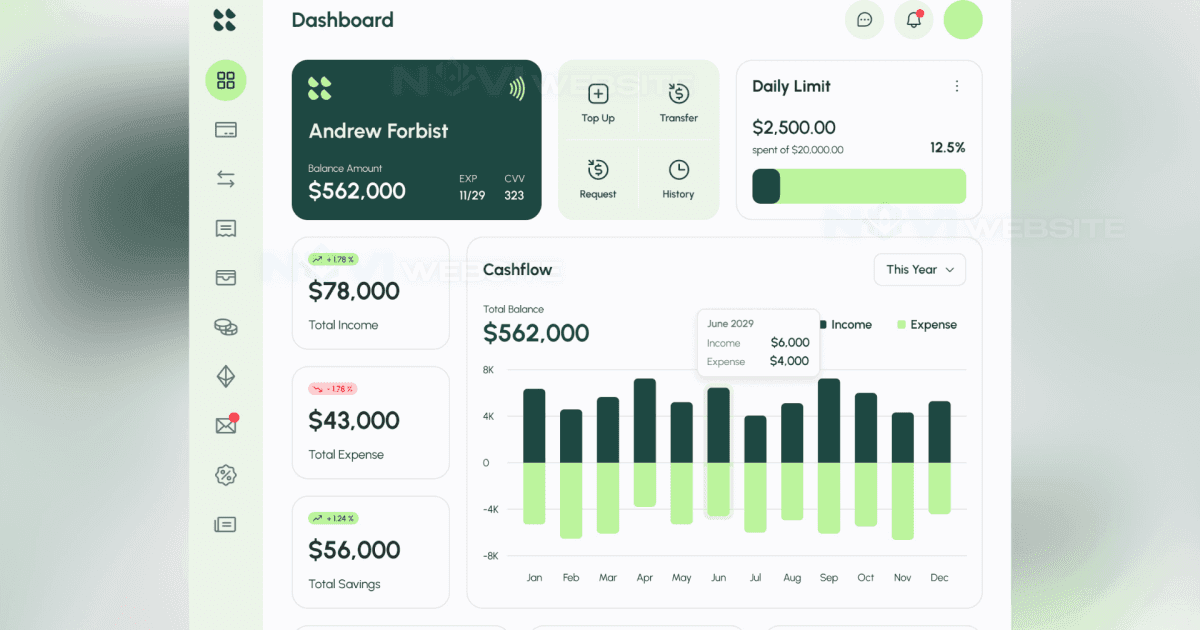Open the percent discount badge icon

coord(226,475)
